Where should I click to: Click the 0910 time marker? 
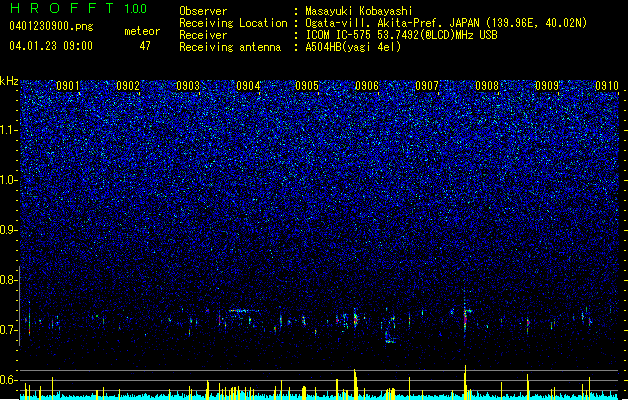pyautogui.click(x=607, y=86)
